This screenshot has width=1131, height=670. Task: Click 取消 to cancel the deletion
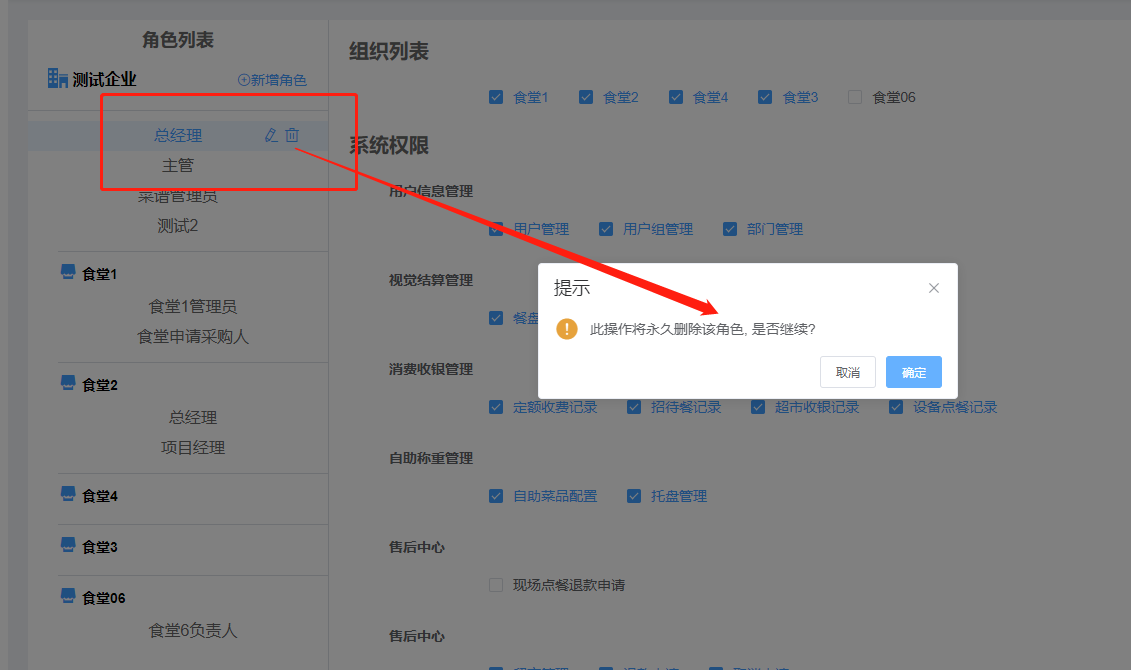[x=847, y=371]
